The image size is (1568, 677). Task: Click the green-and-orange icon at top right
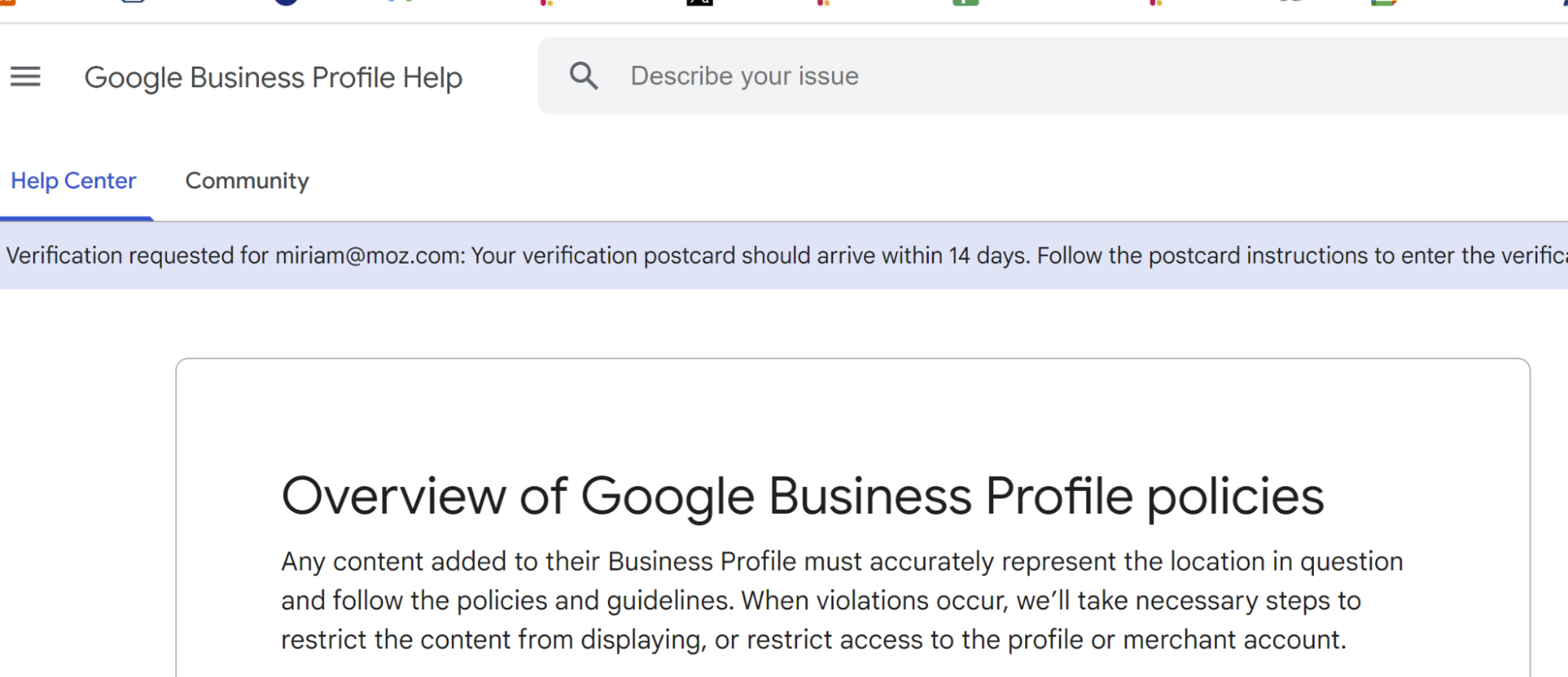click(x=1384, y=2)
